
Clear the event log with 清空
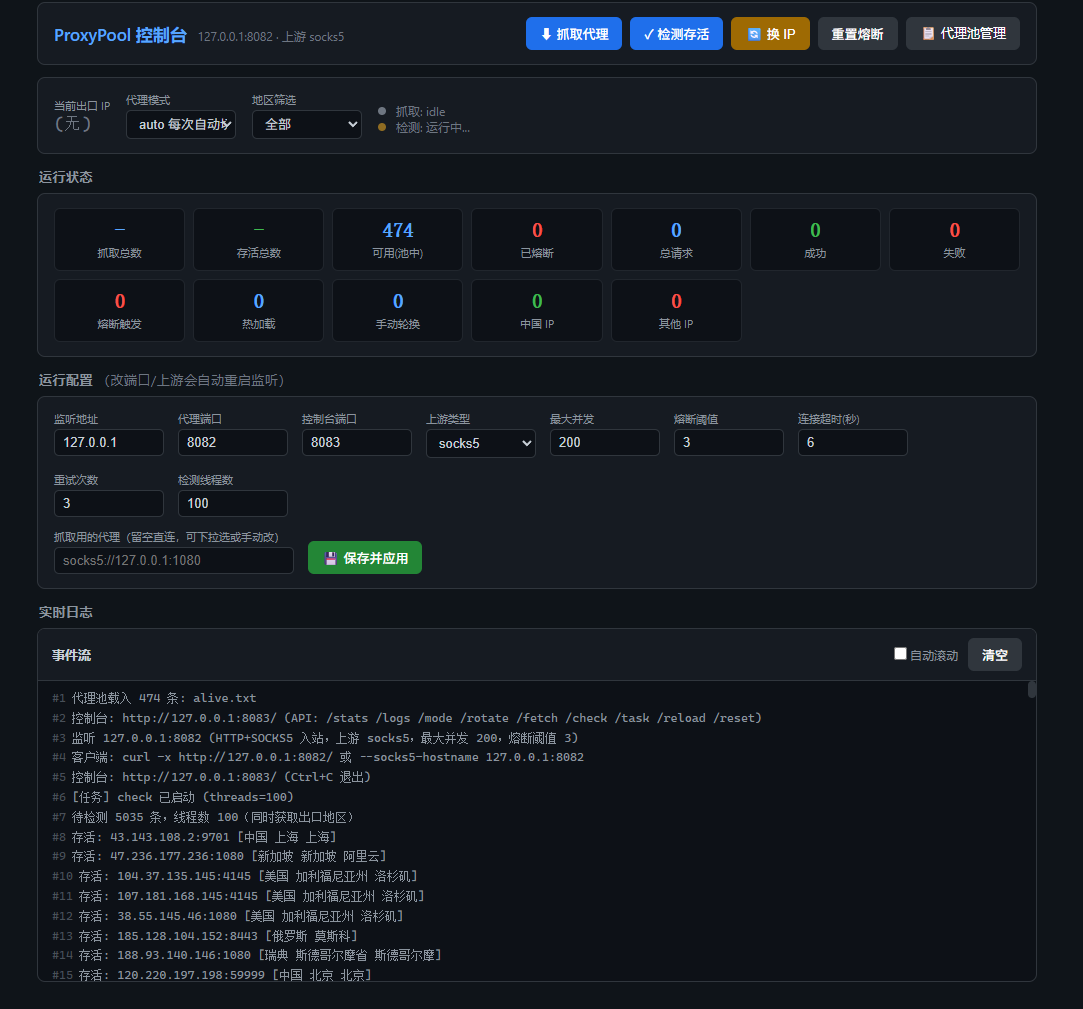point(995,655)
